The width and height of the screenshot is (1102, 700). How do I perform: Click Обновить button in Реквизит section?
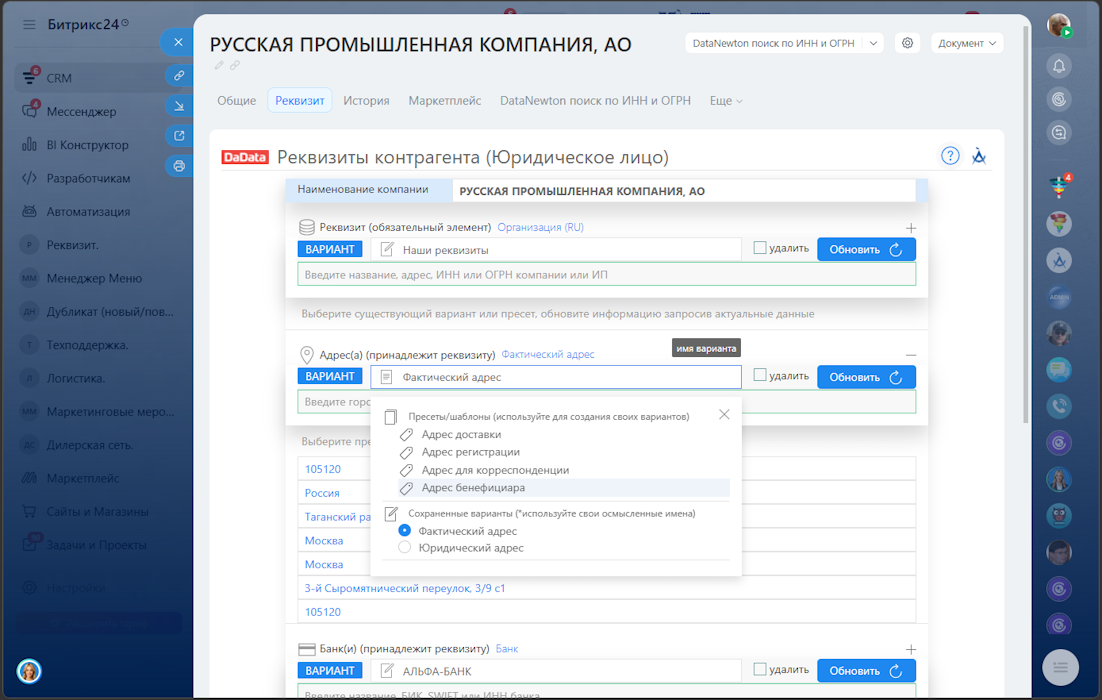point(865,250)
